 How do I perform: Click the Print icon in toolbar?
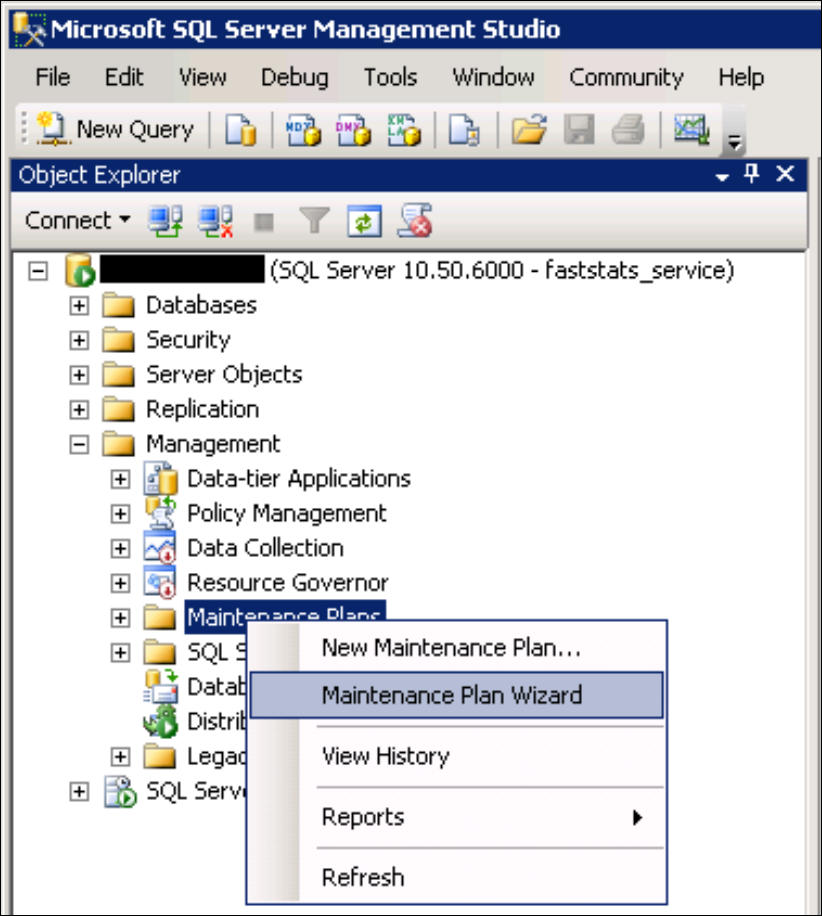tap(628, 129)
